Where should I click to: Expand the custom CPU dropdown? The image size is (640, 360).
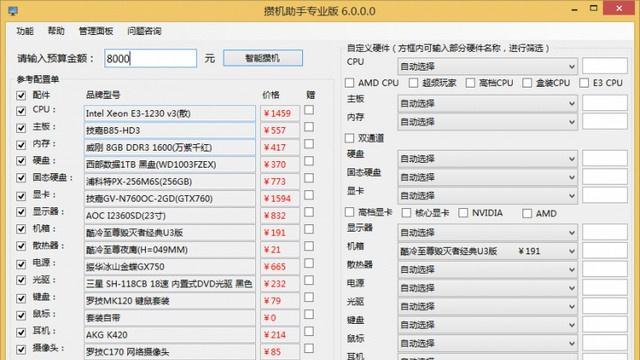tap(487, 66)
